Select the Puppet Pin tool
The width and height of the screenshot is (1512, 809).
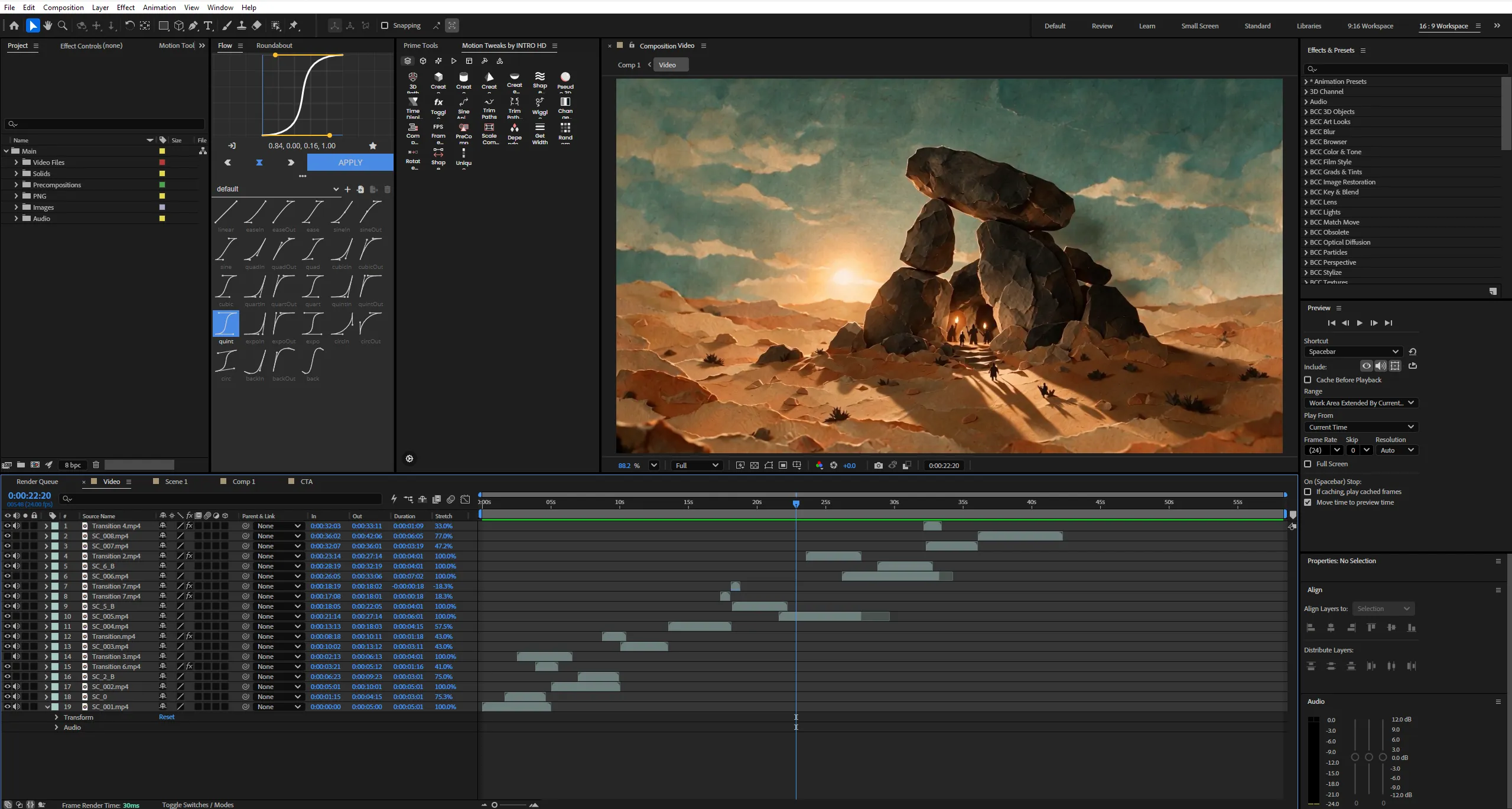coord(294,25)
